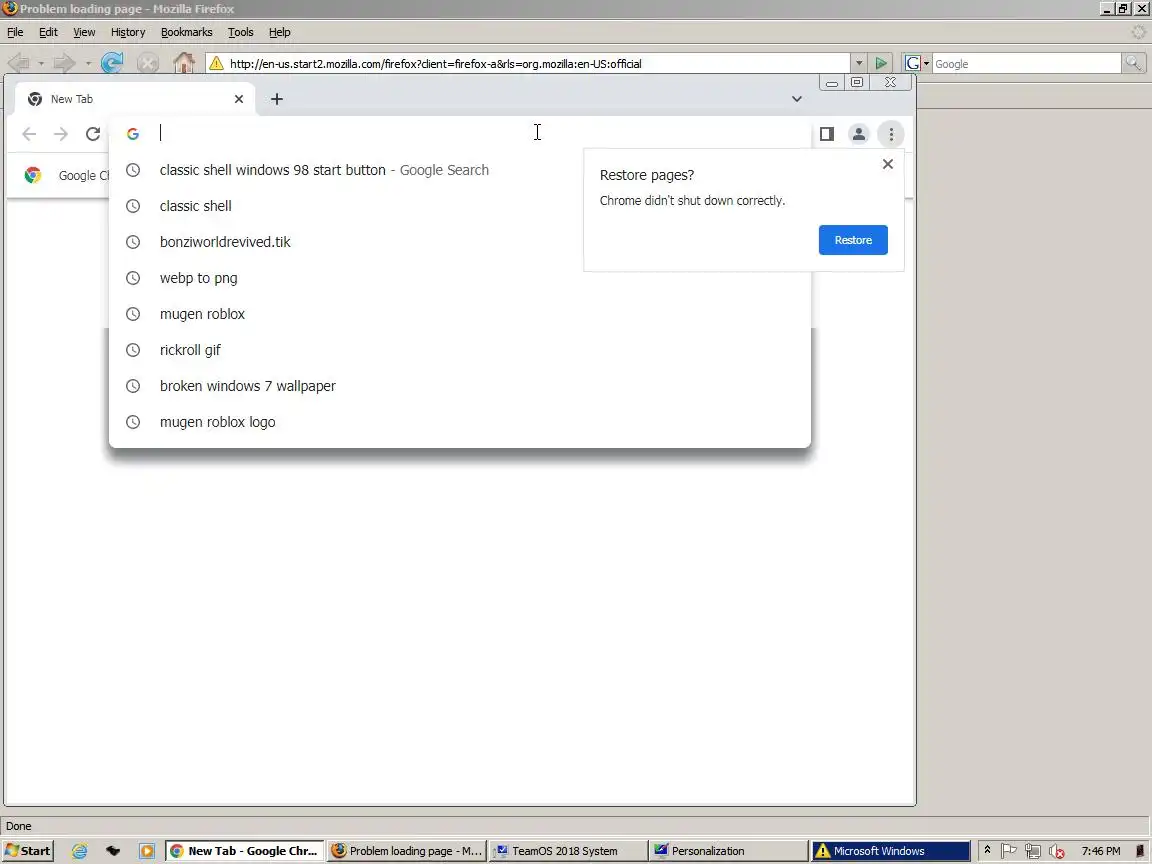Click the 7:46 PM clock in tray
The height and width of the screenshot is (864, 1152).
pyautogui.click(x=1101, y=851)
